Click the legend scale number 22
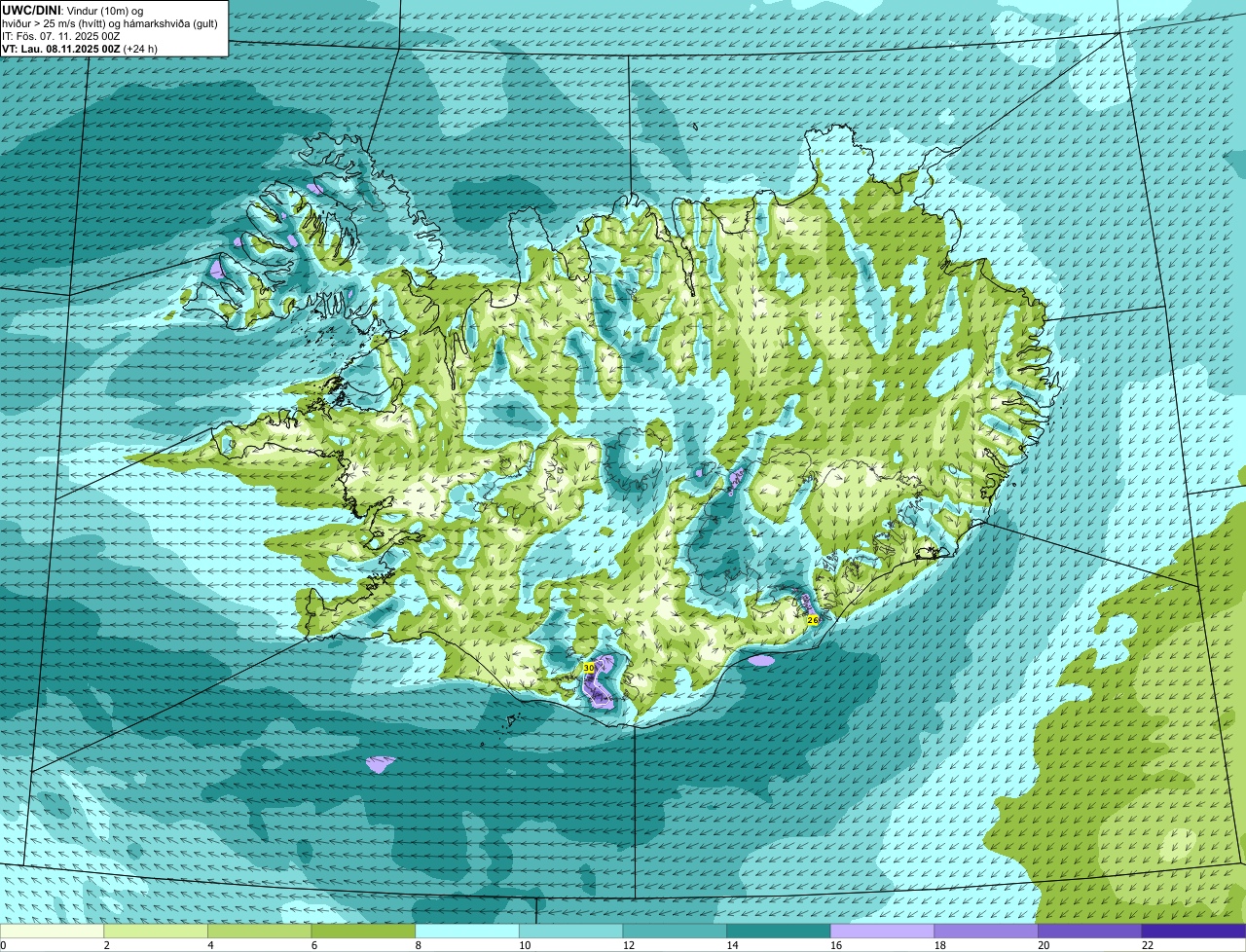The height and width of the screenshot is (952, 1246). click(x=1148, y=945)
